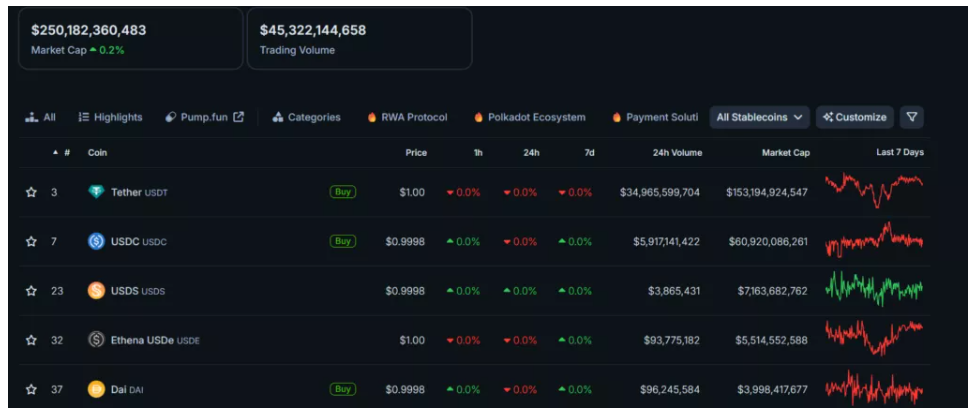Screen dimensions: 972x412
Task: Expand the All Stablecoins dropdown
Action: tap(759, 117)
